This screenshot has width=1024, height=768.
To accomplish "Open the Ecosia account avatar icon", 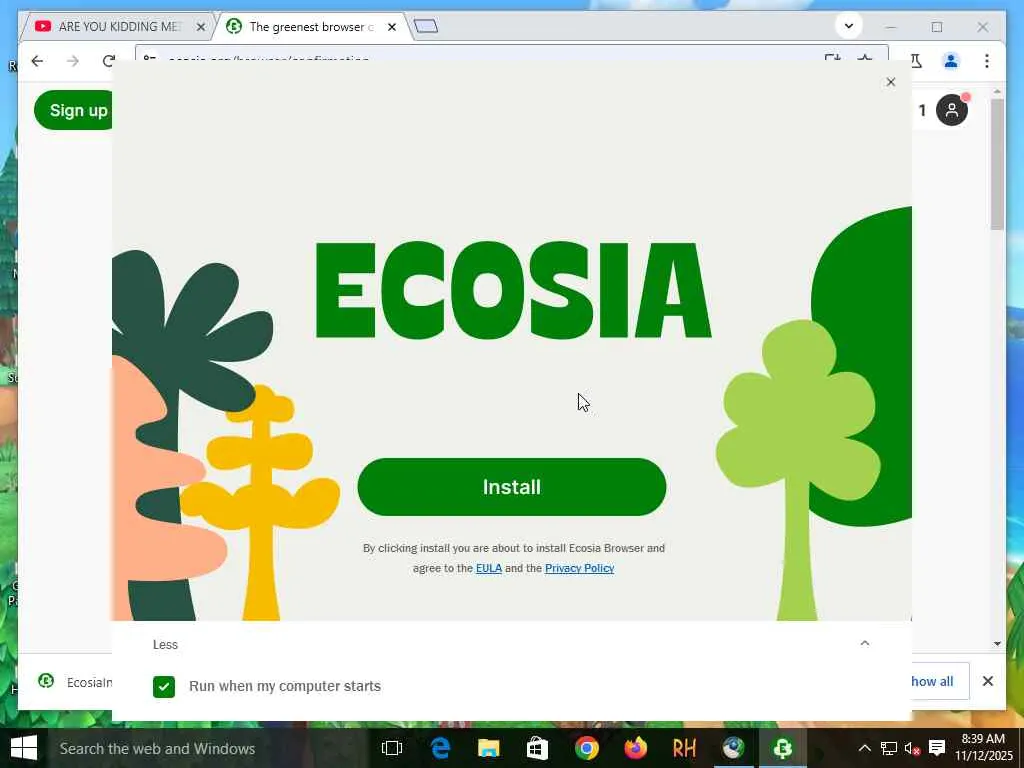I will (x=952, y=110).
